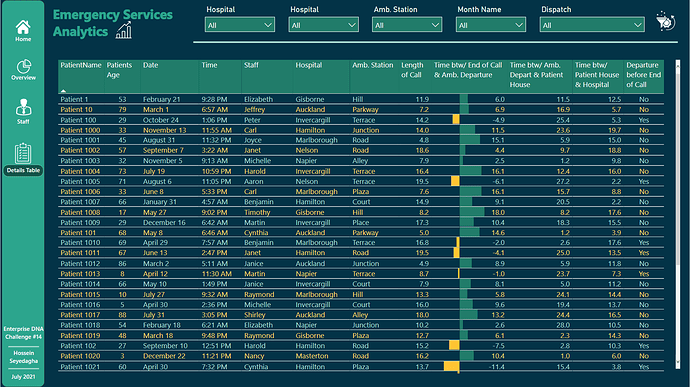Click the Departure before End of Call header
The image size is (690, 387).
(643, 74)
